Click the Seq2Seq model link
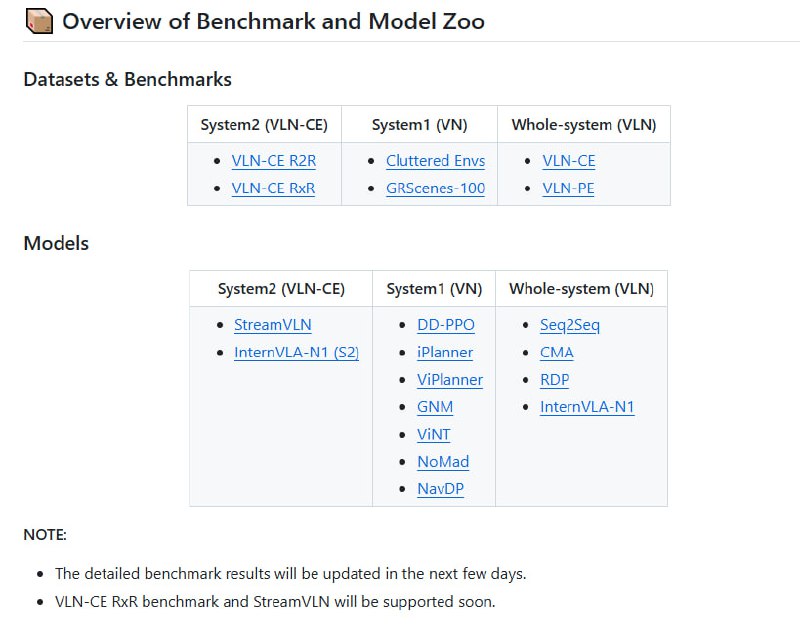The image size is (800, 628). pyautogui.click(x=570, y=325)
